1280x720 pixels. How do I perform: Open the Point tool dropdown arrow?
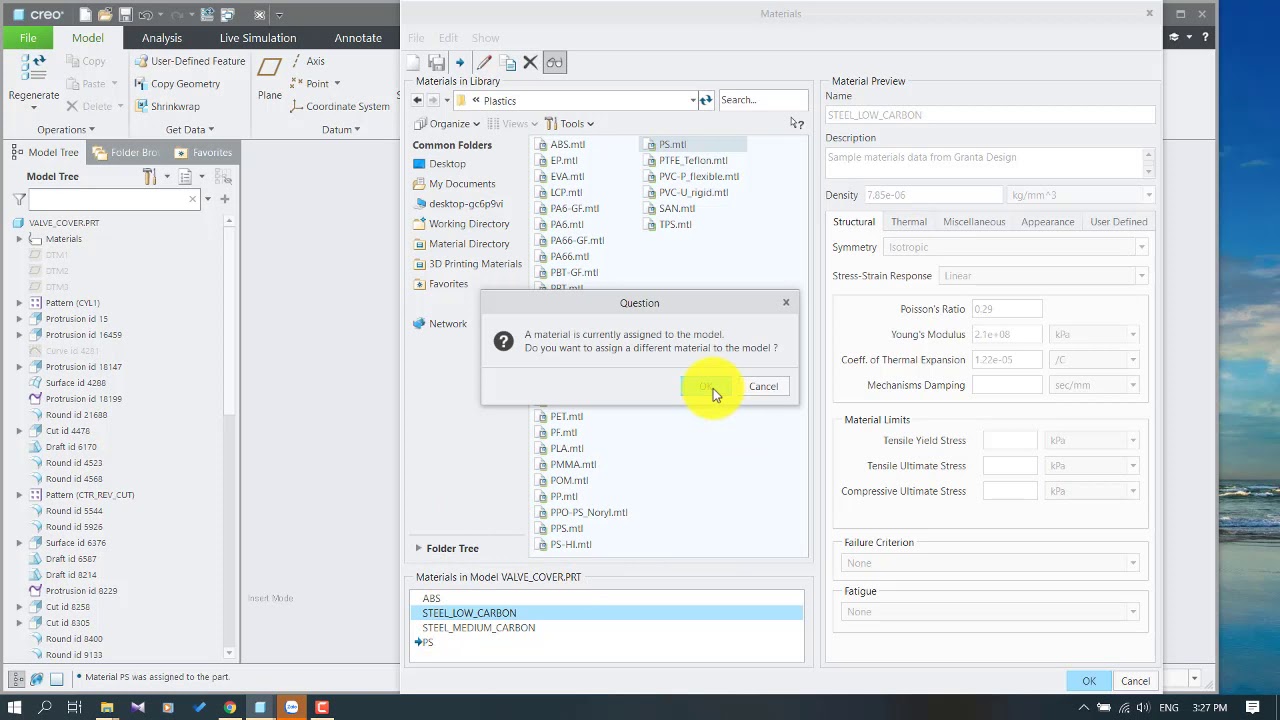337,84
